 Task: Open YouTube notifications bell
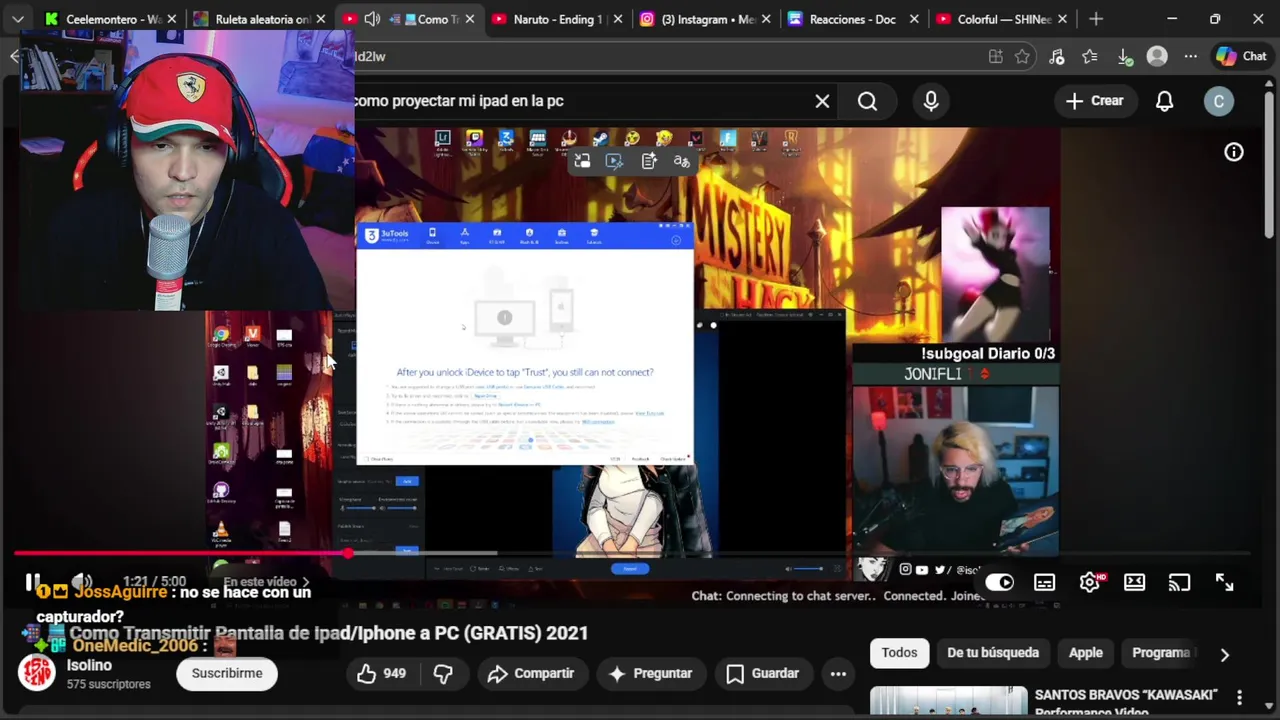[1164, 101]
